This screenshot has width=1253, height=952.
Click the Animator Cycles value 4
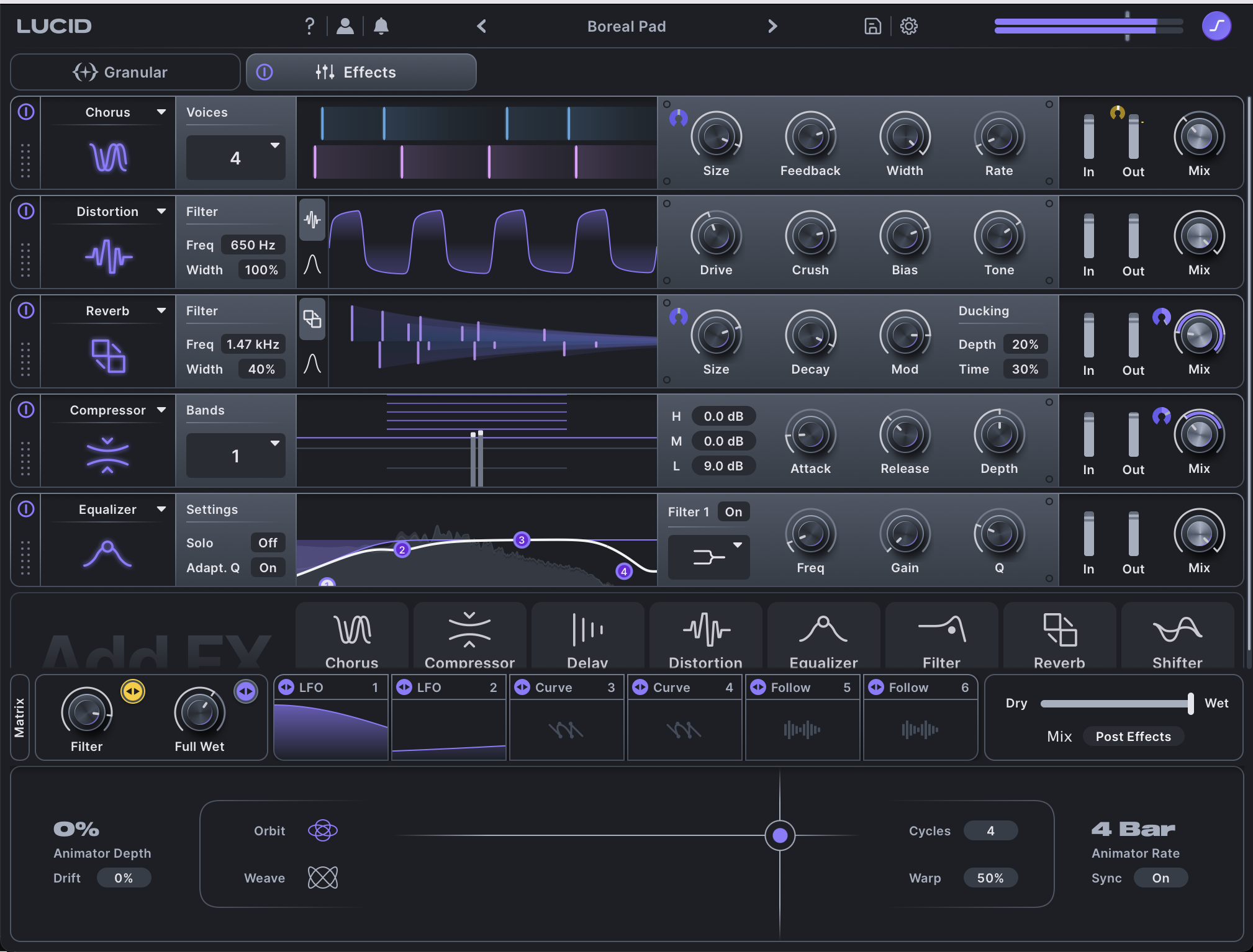tap(990, 831)
